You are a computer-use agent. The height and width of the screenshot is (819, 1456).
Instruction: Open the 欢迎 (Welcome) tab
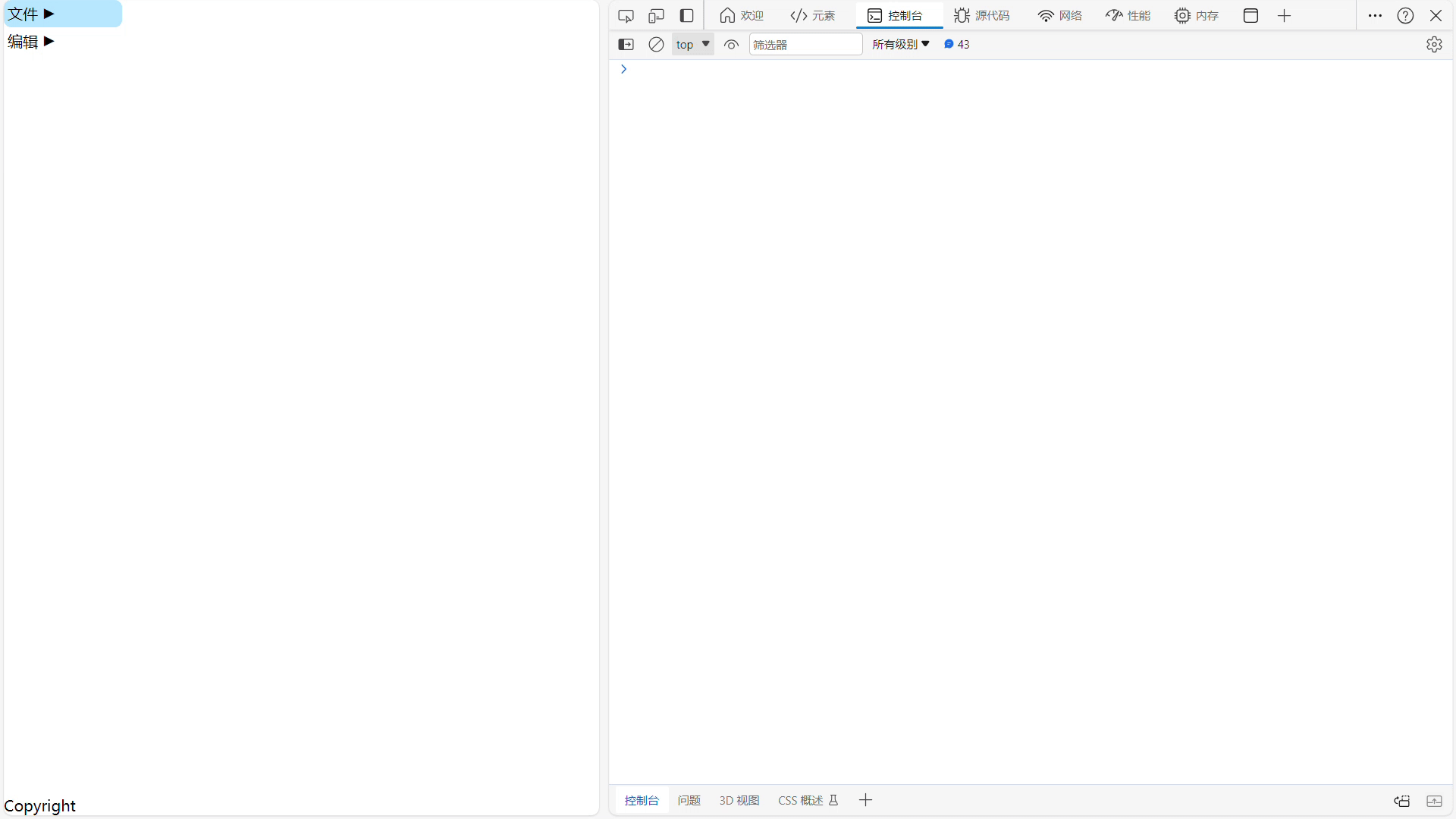[x=742, y=16]
